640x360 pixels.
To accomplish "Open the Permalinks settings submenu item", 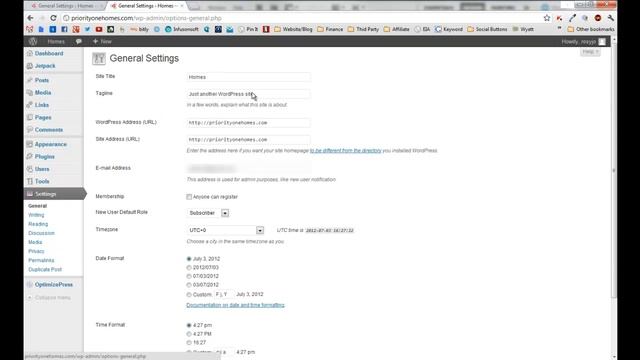I will (x=41, y=260).
